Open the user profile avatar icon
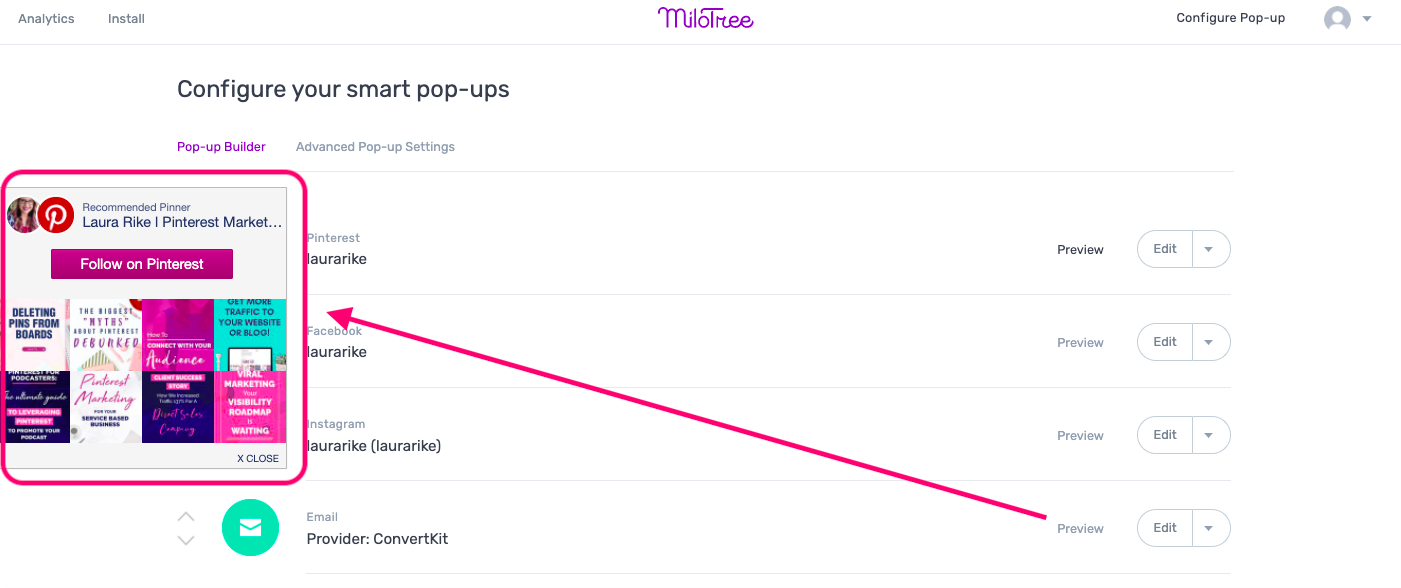This screenshot has height=588, width=1401. (1337, 19)
